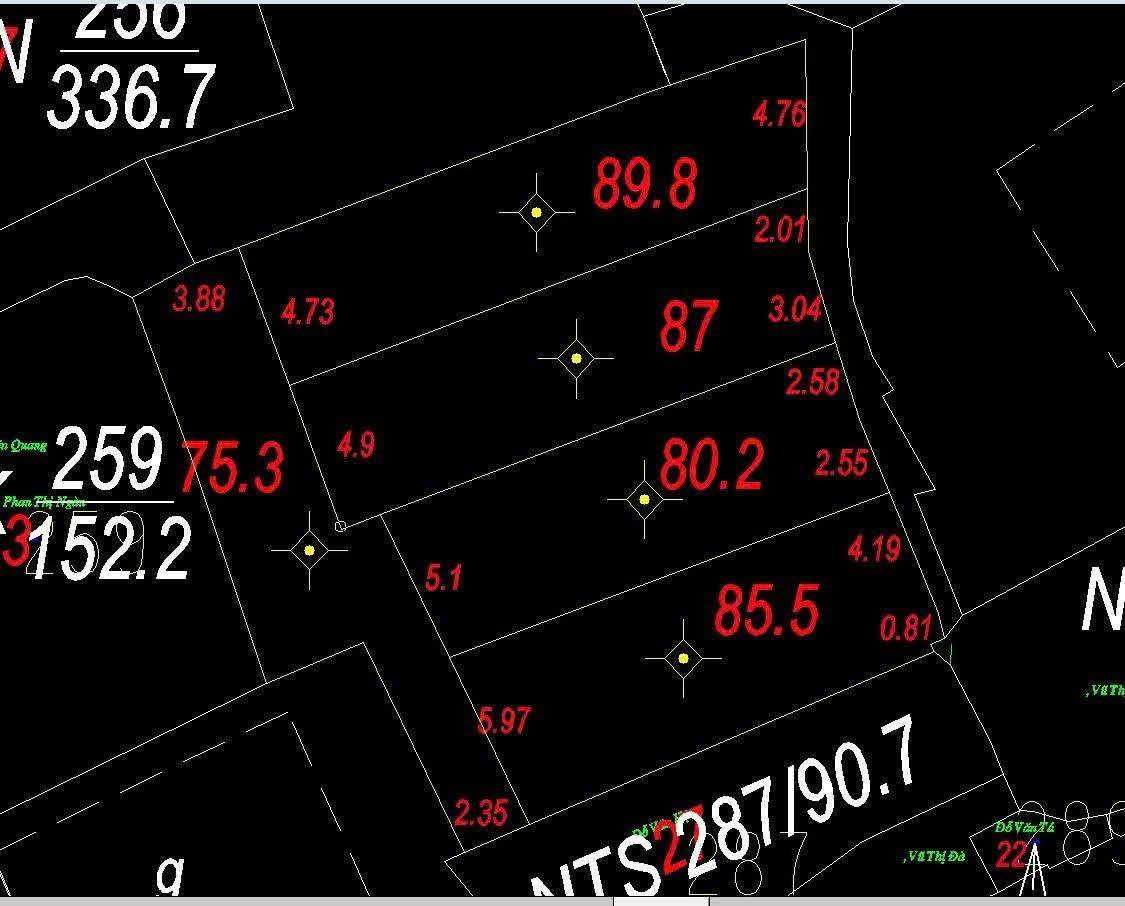
Task: Click the point marker beside area 89.8
Action: tap(537, 212)
